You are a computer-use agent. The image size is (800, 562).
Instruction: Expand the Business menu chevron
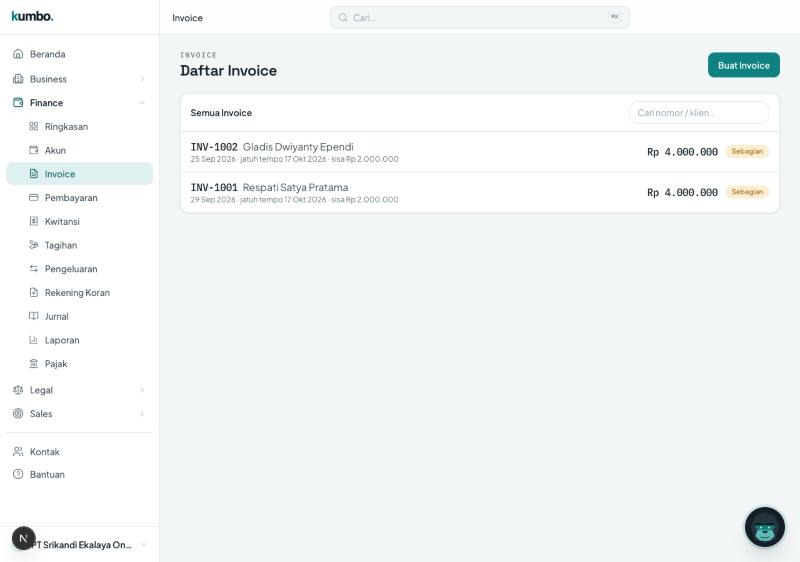click(142, 79)
